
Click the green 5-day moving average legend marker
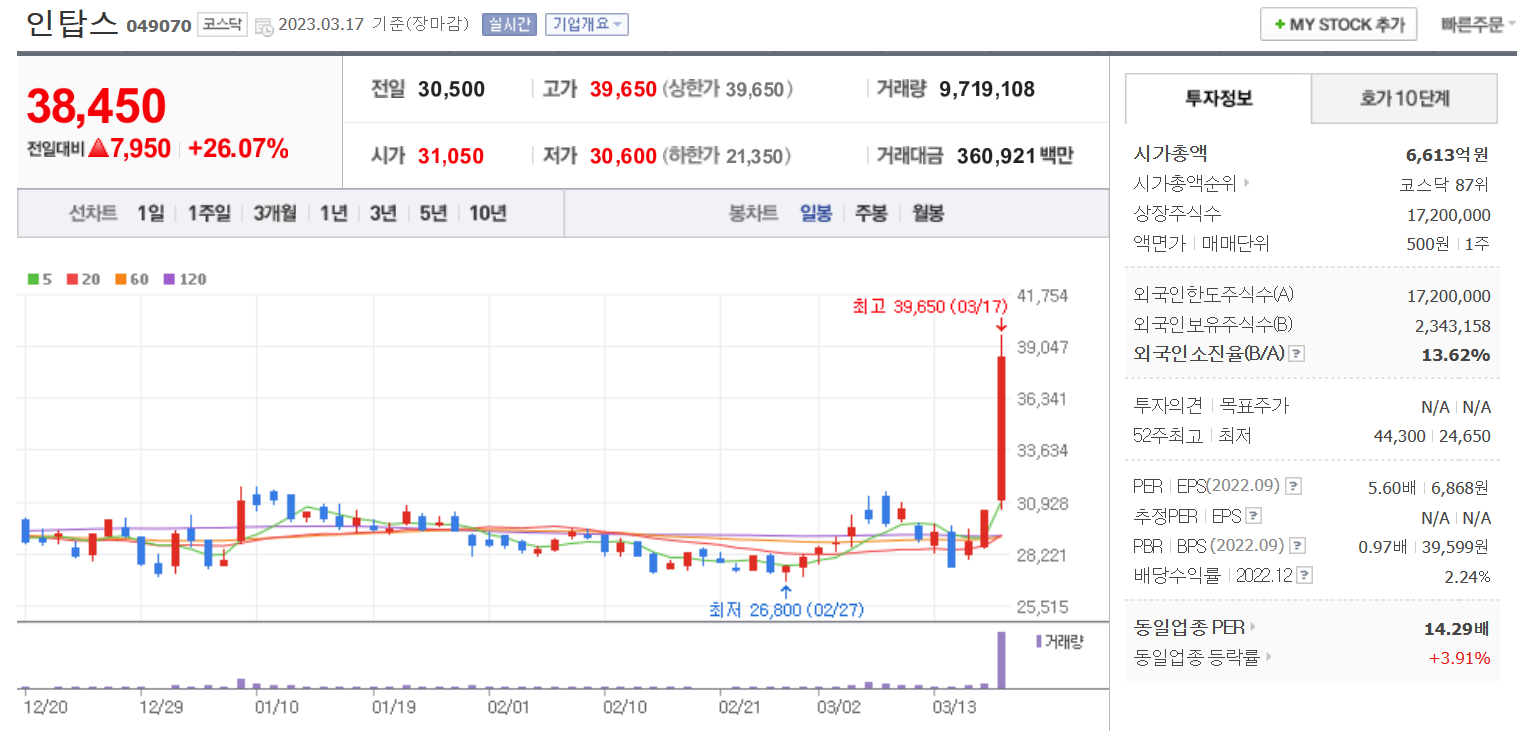click(x=33, y=279)
